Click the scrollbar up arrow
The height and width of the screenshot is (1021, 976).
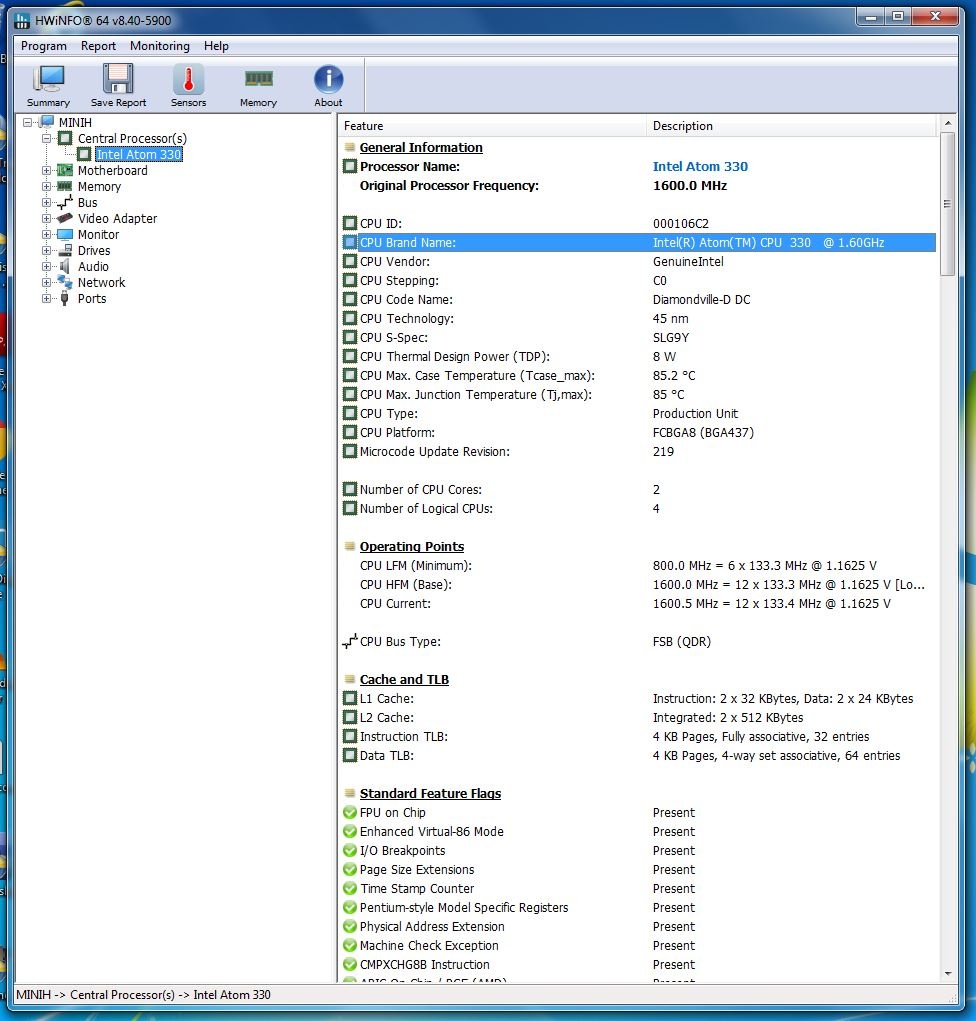point(948,123)
